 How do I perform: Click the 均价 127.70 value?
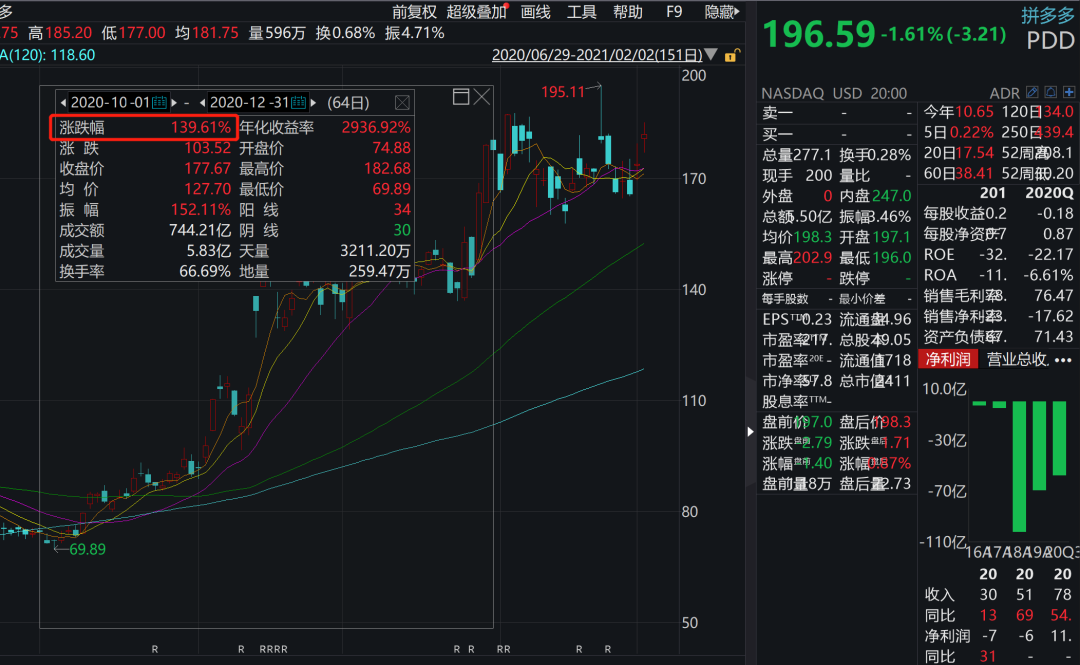tap(207, 190)
